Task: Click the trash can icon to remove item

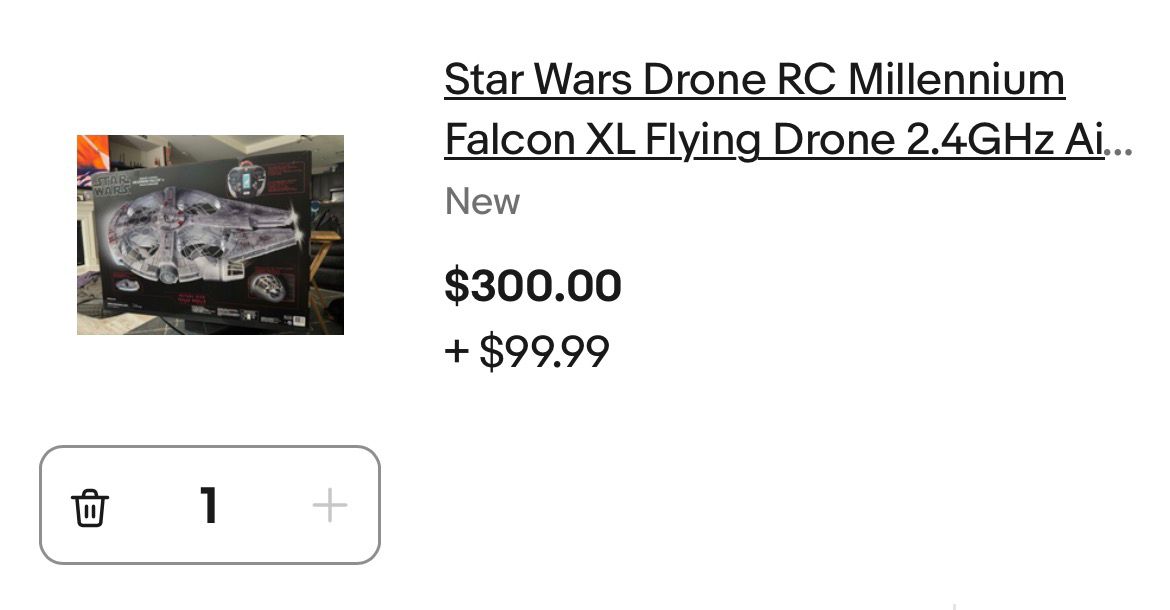Action: click(90, 507)
